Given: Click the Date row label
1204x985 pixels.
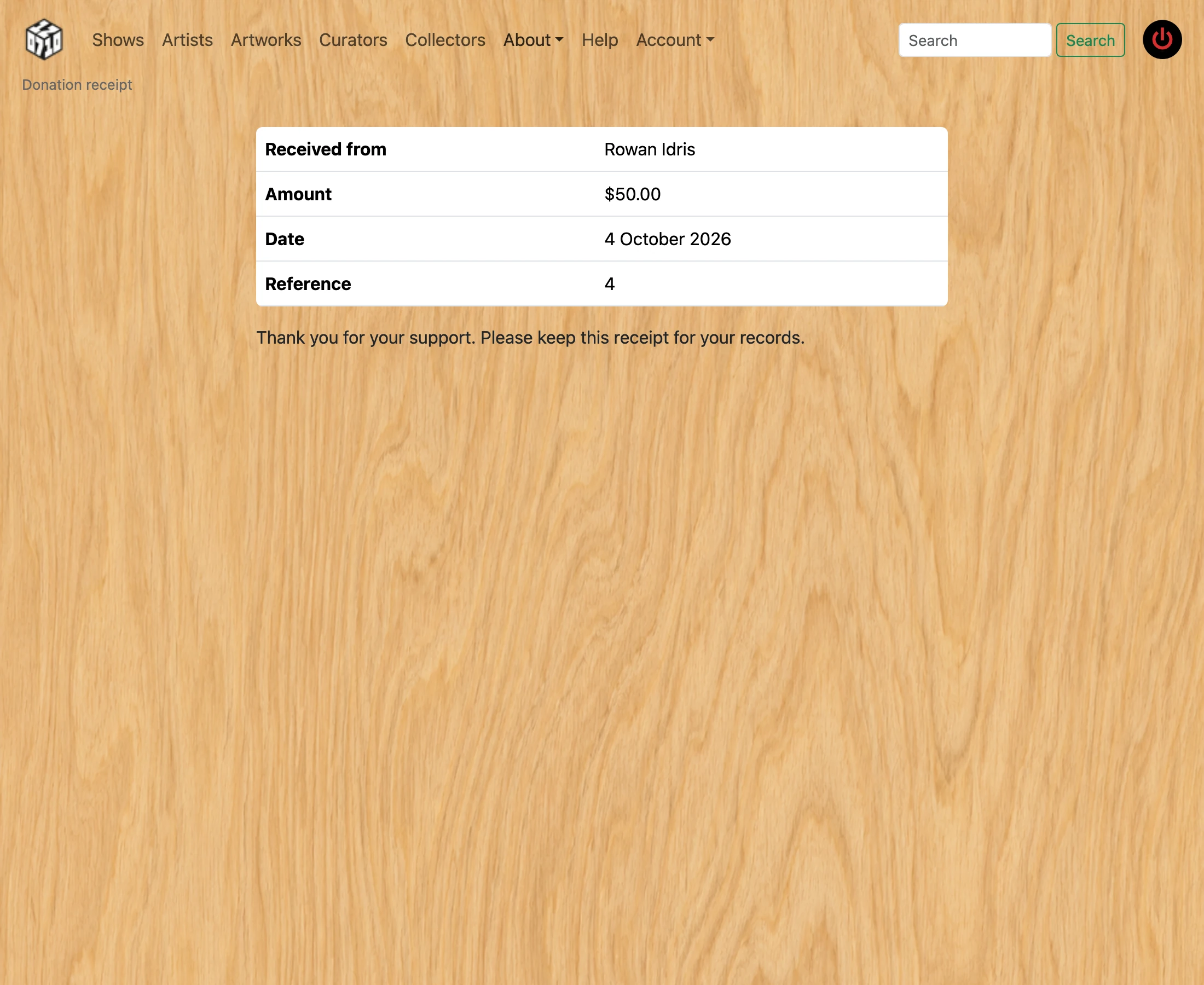Looking at the screenshot, I should (x=285, y=239).
